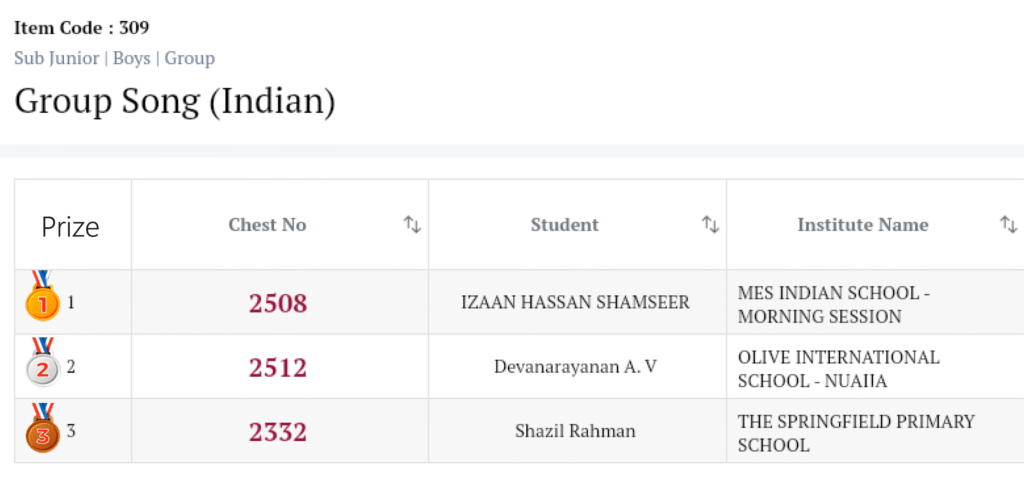
Task: Click Olive International School institute cell
Action: (x=838, y=369)
